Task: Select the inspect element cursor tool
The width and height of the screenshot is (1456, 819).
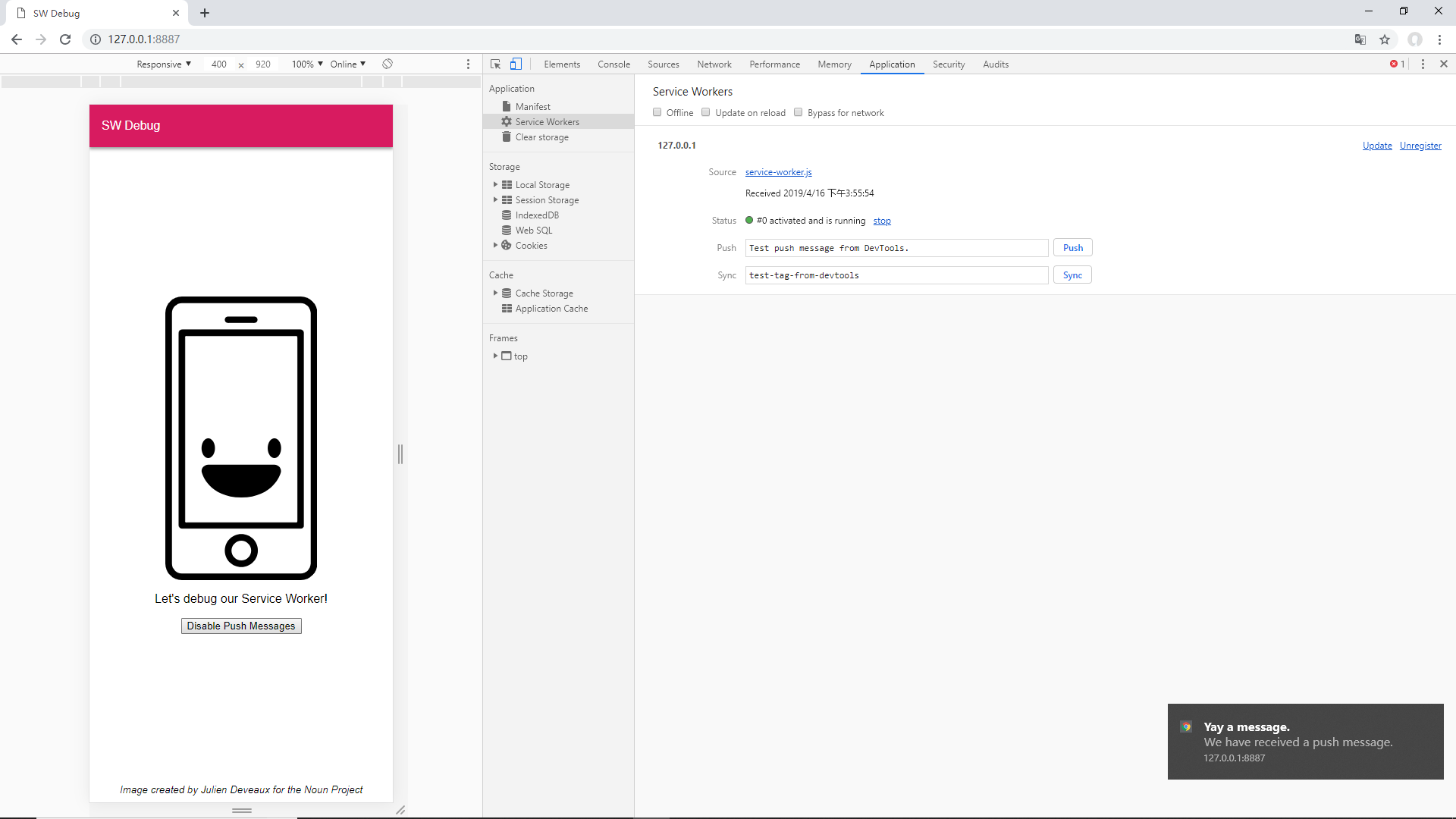Action: tap(495, 64)
